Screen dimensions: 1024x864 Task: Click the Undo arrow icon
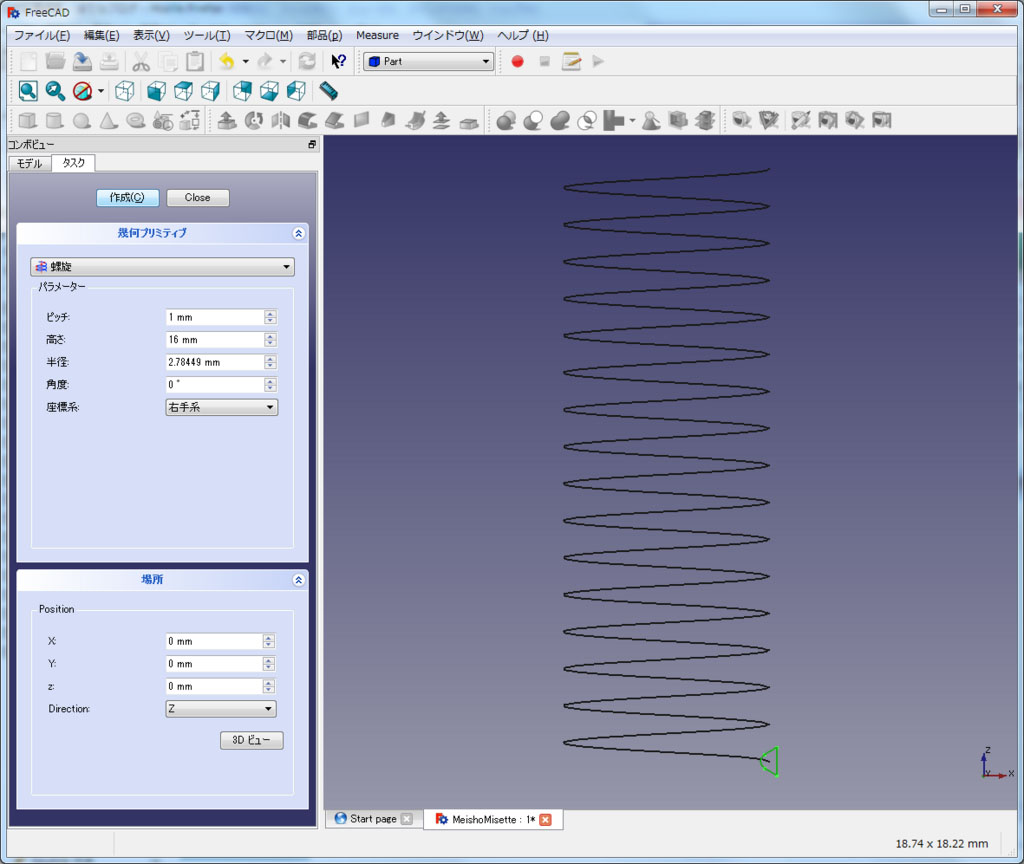pos(227,61)
